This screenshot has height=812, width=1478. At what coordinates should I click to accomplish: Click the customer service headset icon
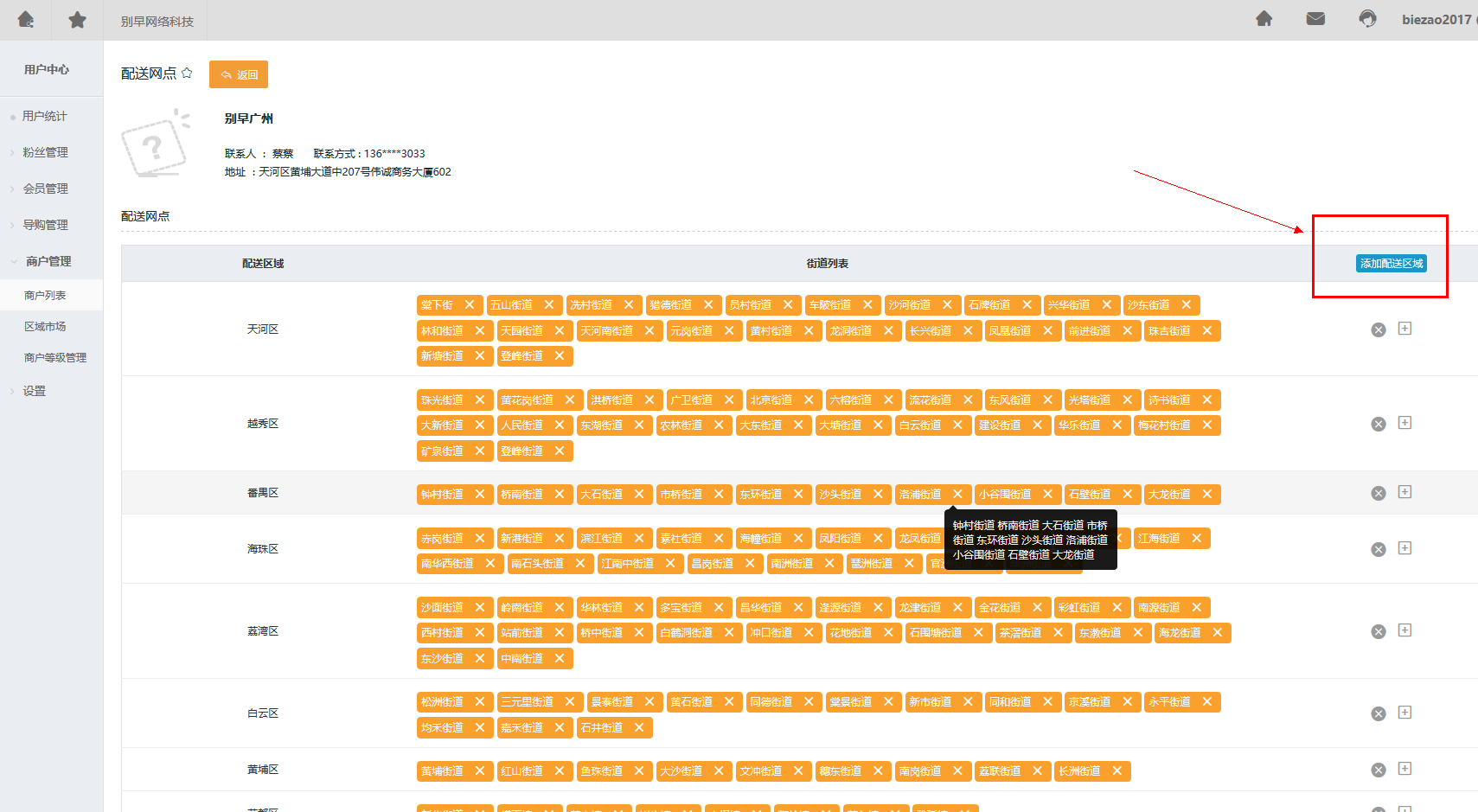[x=1367, y=19]
